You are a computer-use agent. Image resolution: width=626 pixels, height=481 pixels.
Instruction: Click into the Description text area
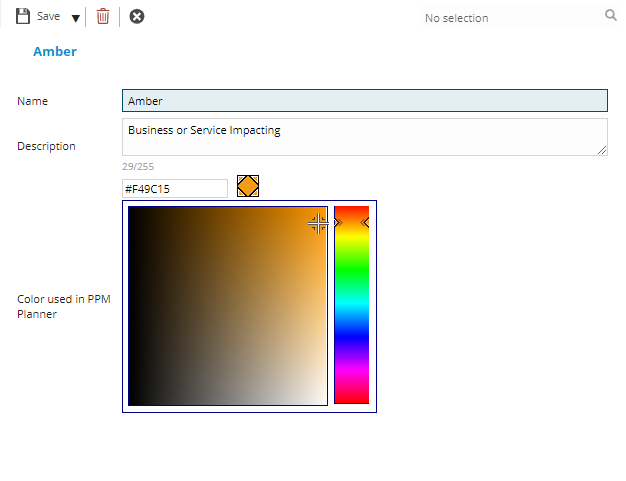pyautogui.click(x=364, y=137)
